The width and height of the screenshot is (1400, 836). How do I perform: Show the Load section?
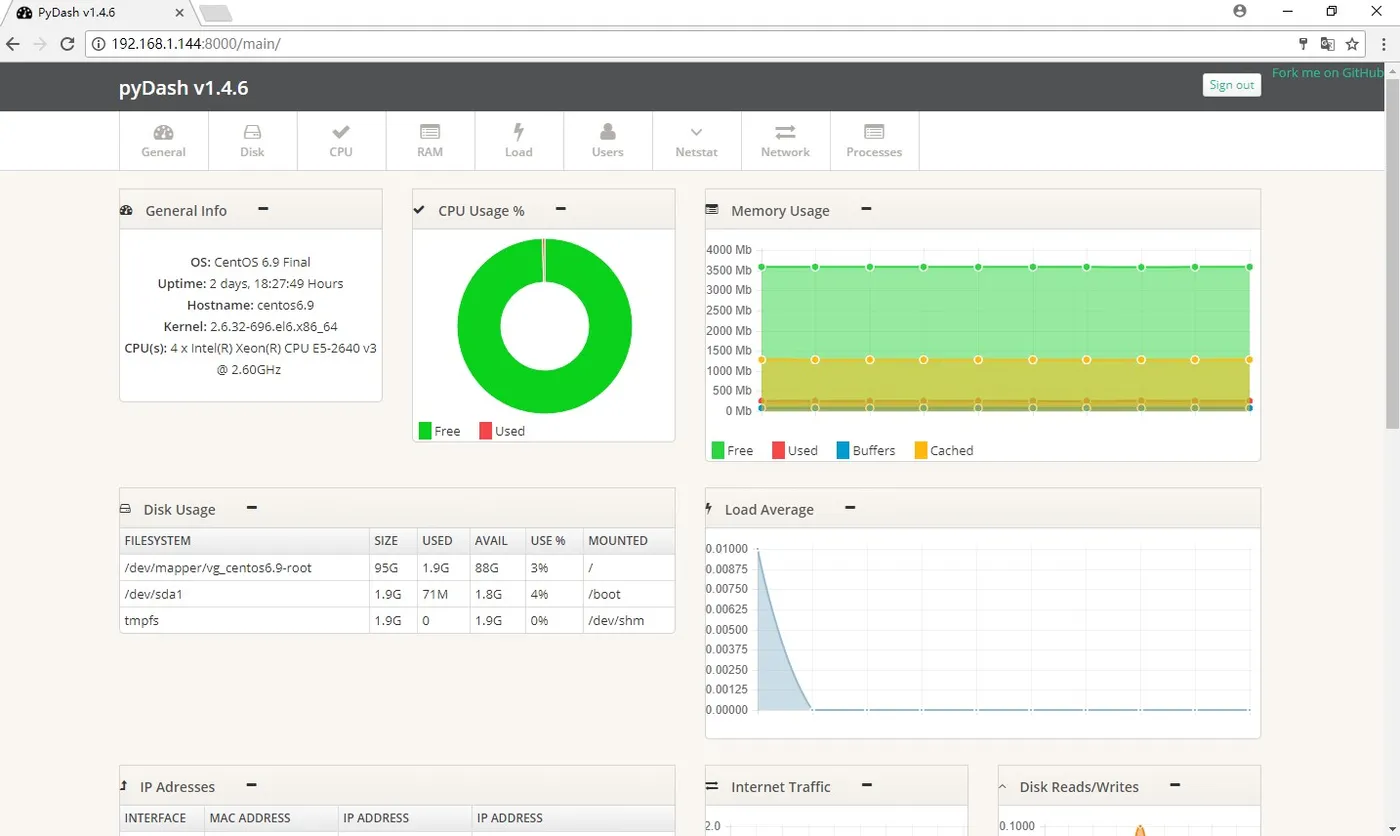coord(519,141)
